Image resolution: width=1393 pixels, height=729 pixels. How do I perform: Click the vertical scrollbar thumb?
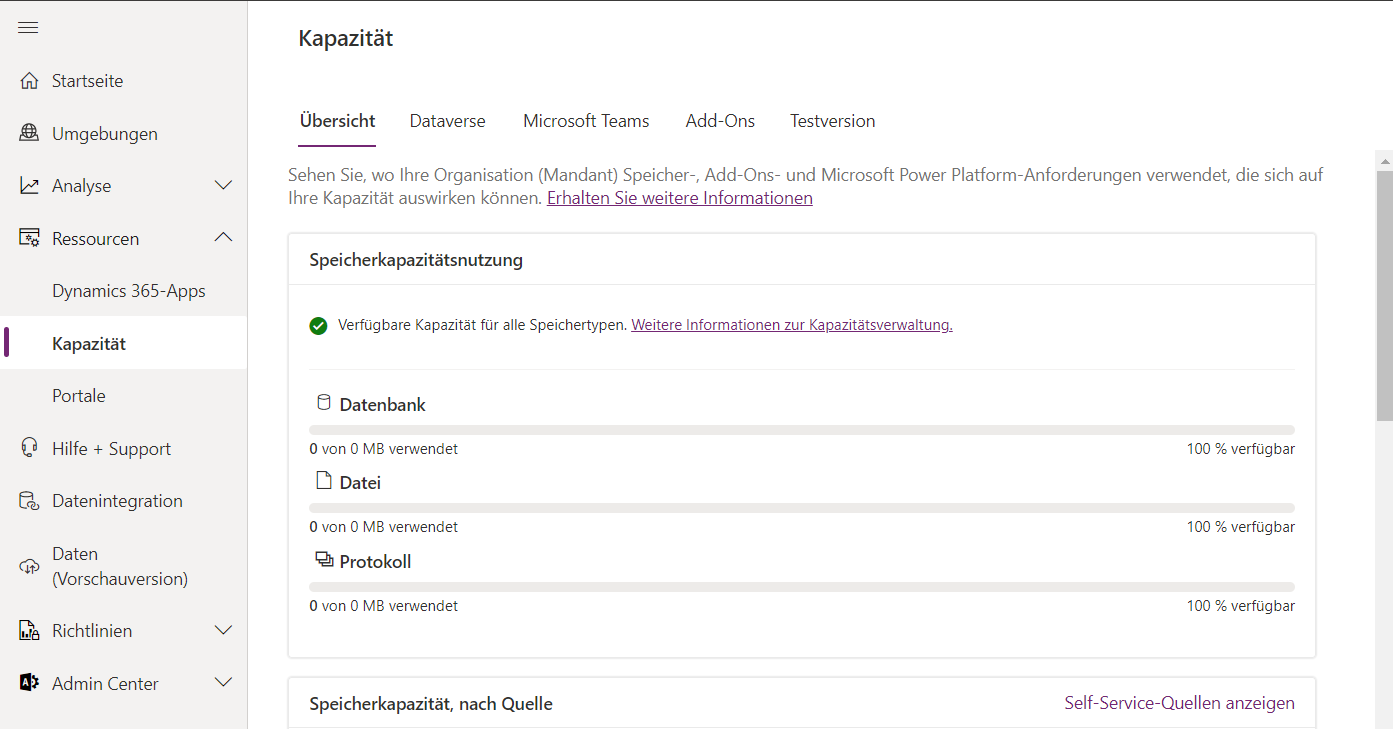(x=1384, y=290)
